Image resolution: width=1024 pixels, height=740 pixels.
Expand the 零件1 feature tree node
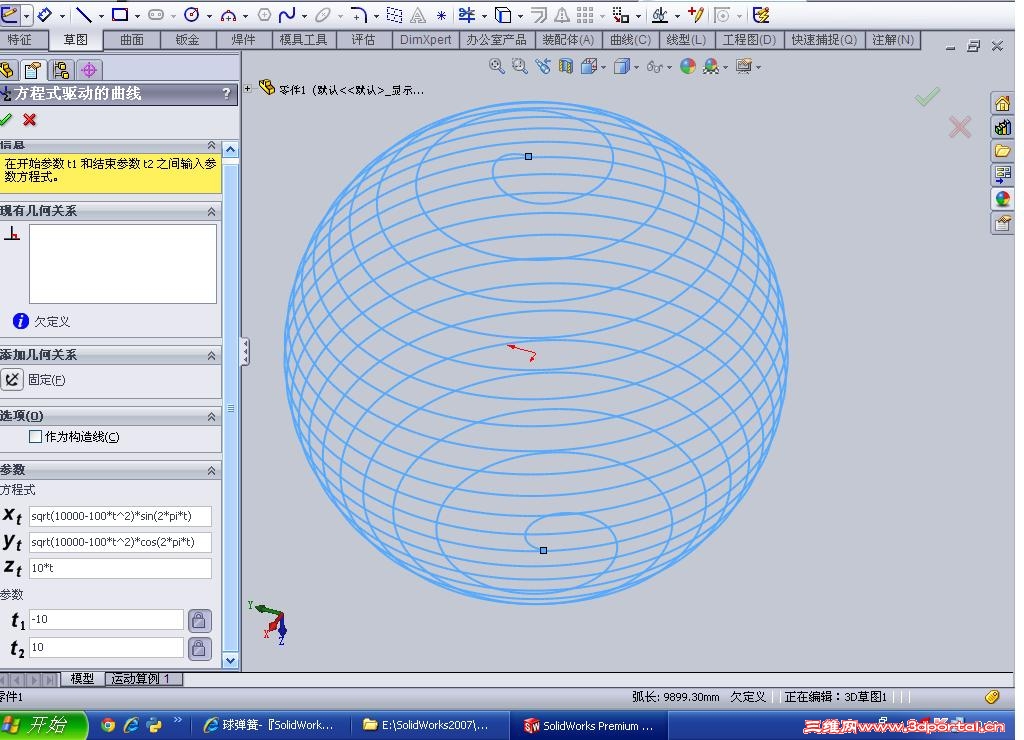point(248,89)
